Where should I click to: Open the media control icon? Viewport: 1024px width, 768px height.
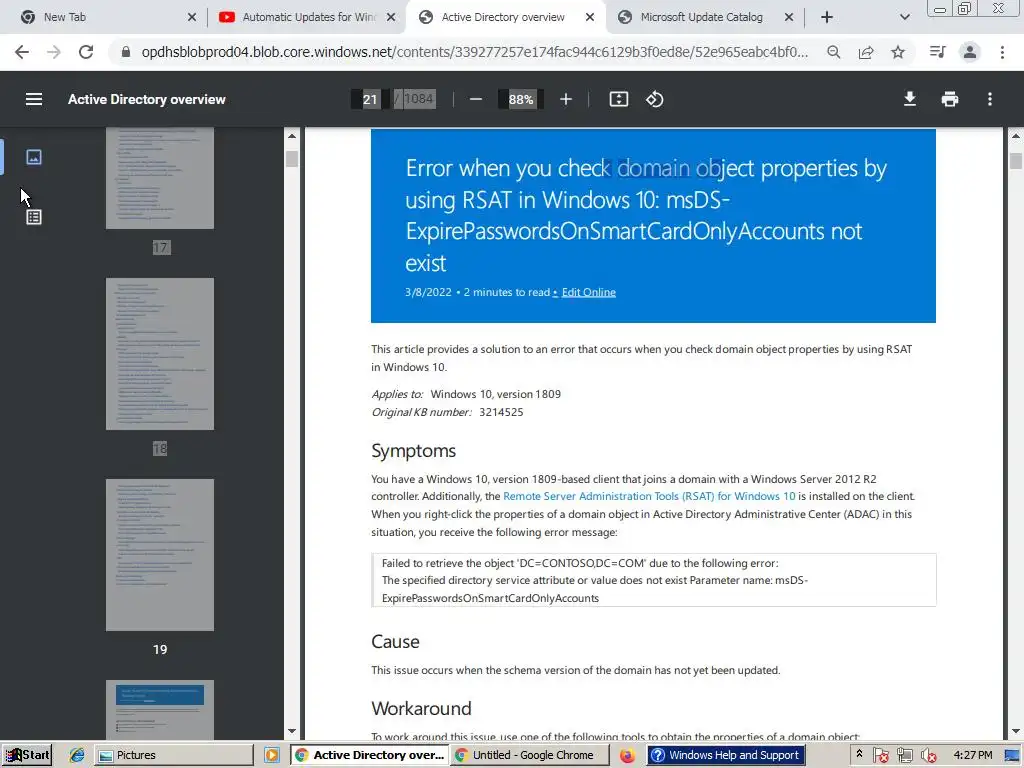coord(937,52)
